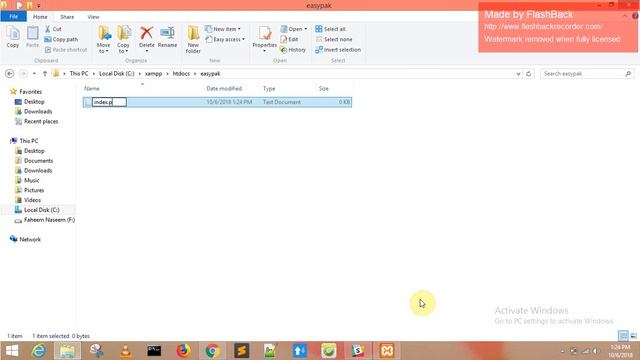The height and width of the screenshot is (360, 640).
Task: Click Edit in the Open group
Action: click(289, 40)
